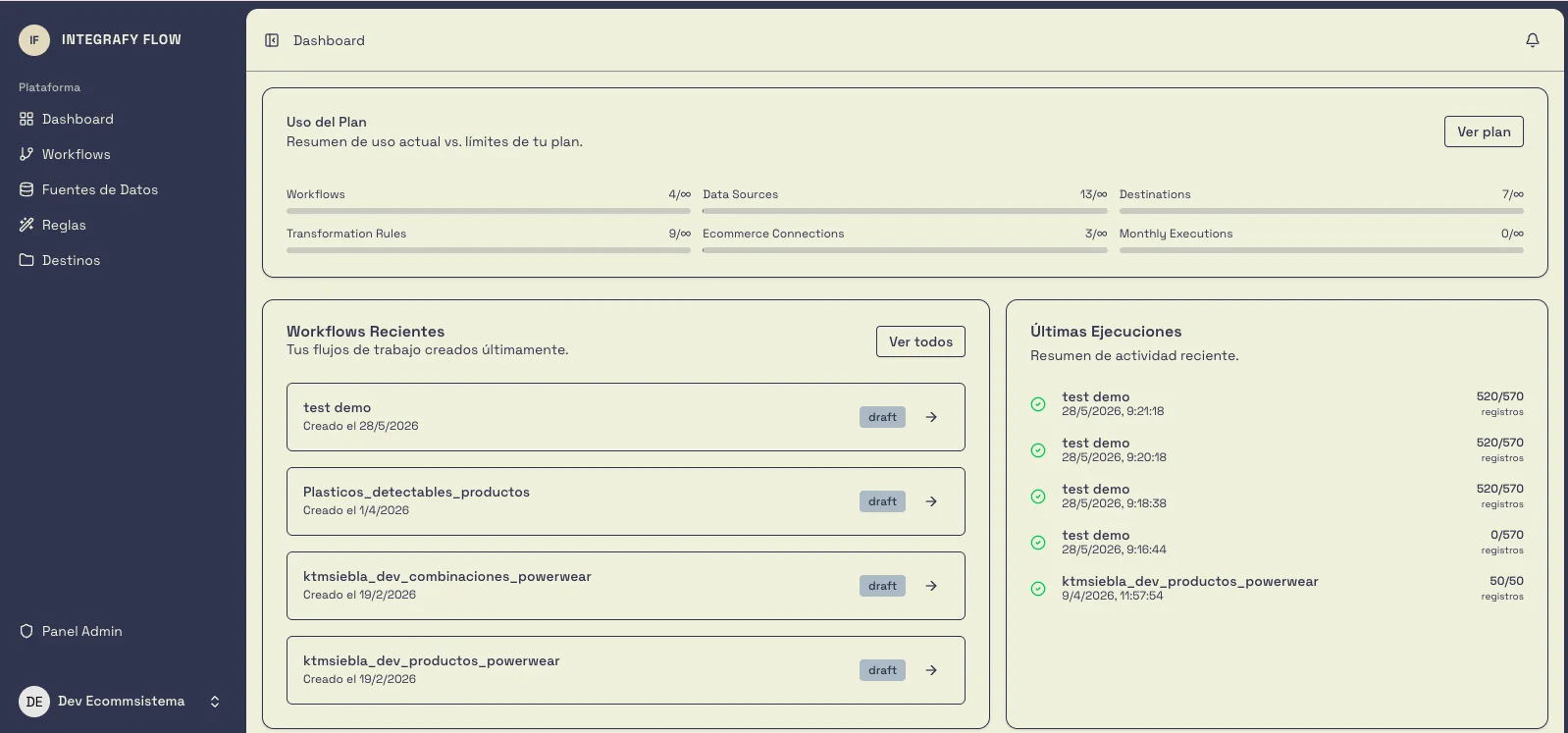Click the Panel Admin shield icon
The image size is (1568, 733).
(x=26, y=631)
